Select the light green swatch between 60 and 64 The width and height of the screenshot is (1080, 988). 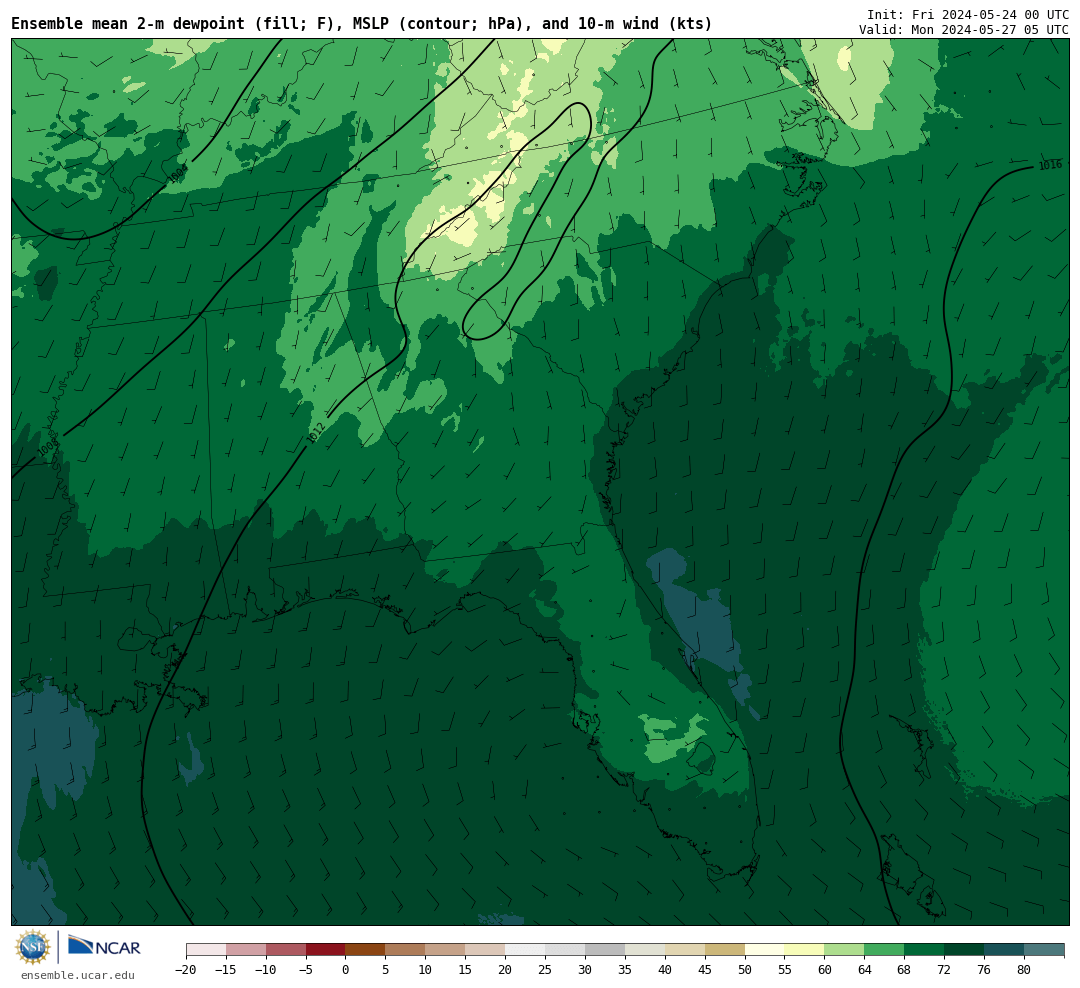845,950
